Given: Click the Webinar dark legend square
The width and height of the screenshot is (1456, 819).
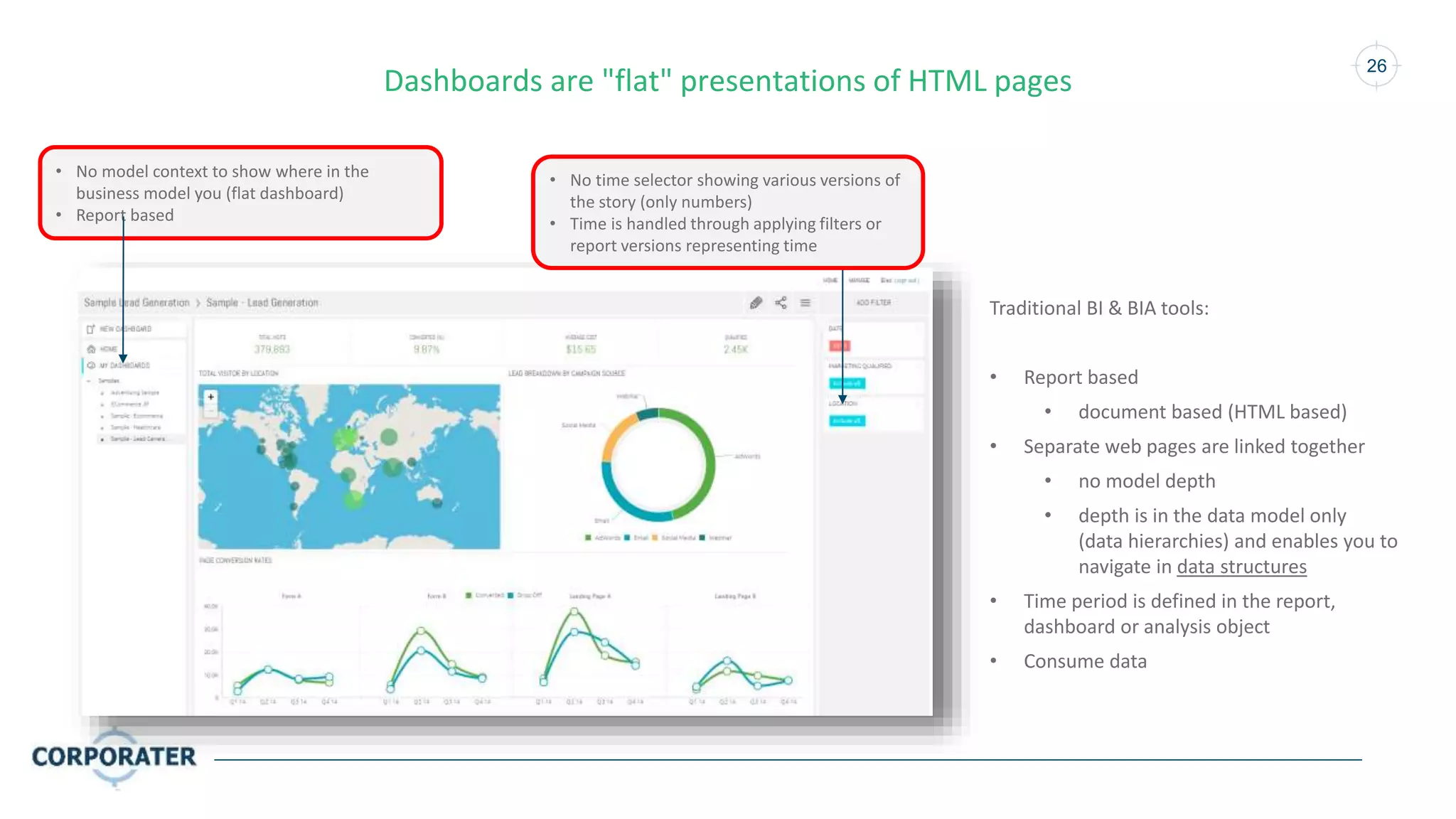Looking at the screenshot, I should [702, 537].
